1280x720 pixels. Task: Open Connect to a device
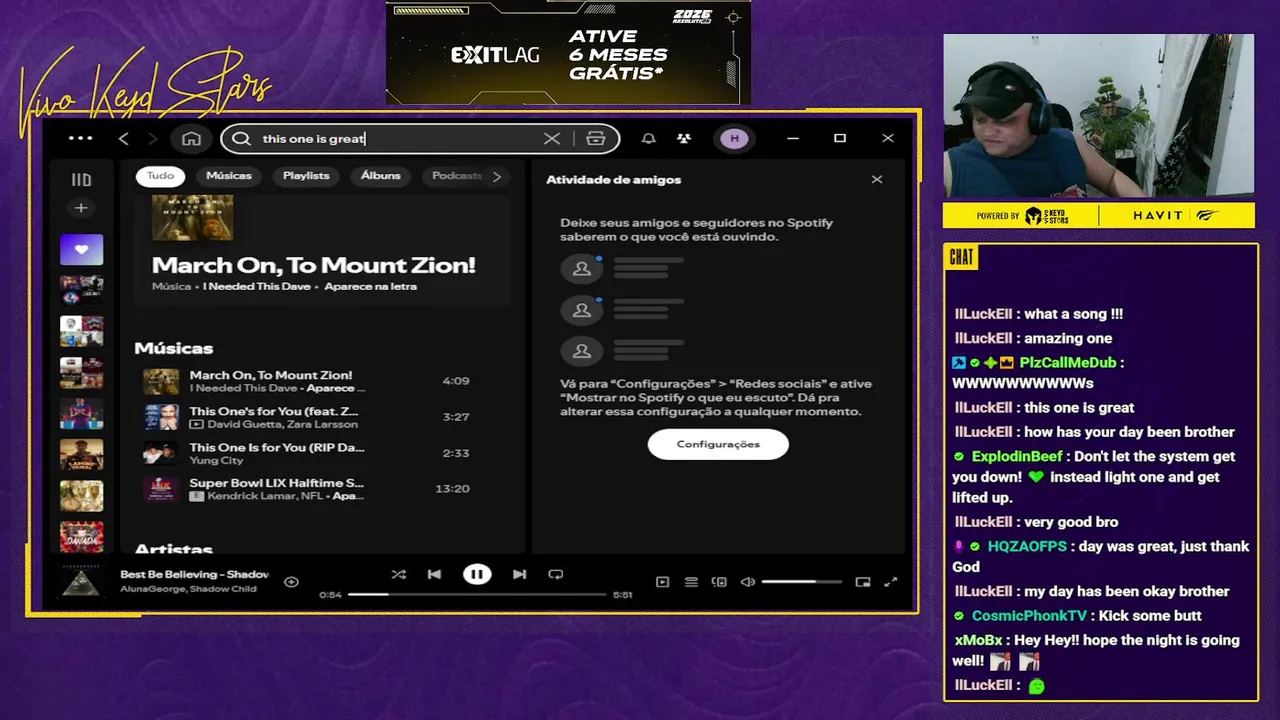coord(718,581)
